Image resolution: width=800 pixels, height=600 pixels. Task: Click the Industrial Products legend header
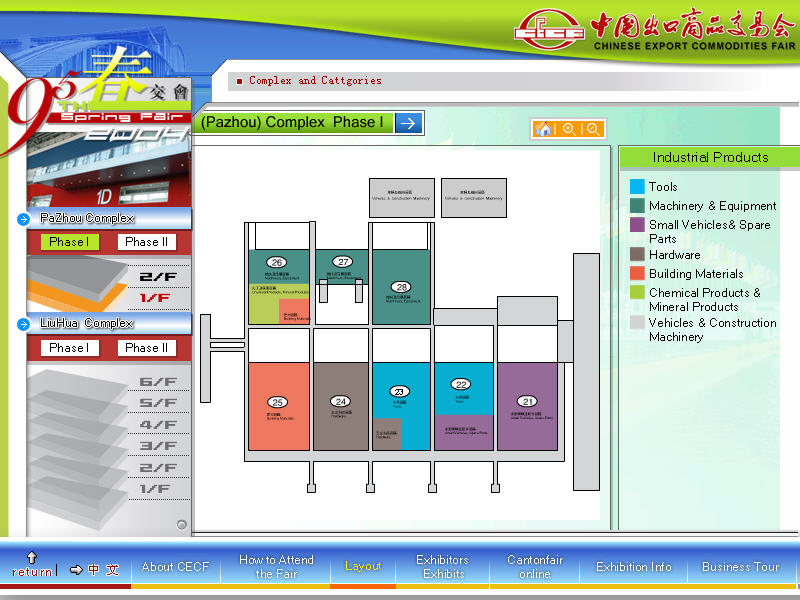[710, 158]
